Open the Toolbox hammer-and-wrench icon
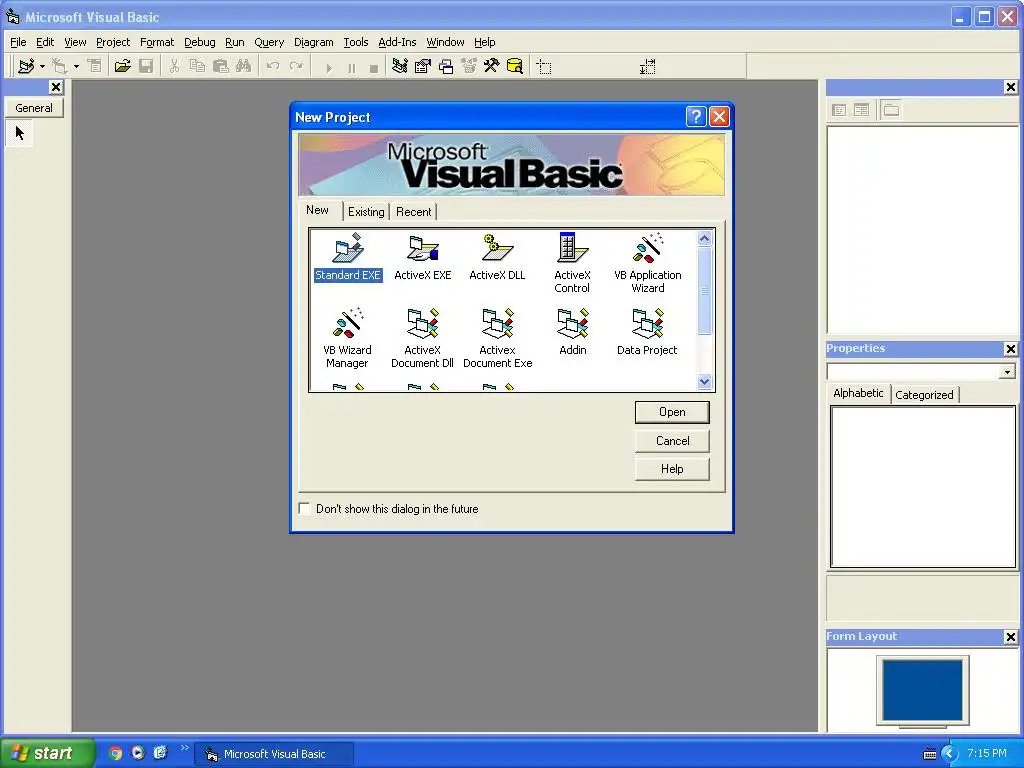 click(491, 66)
